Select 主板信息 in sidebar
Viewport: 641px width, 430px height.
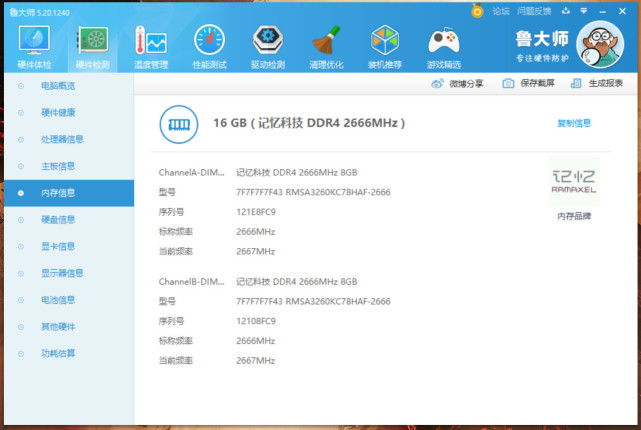pos(69,166)
